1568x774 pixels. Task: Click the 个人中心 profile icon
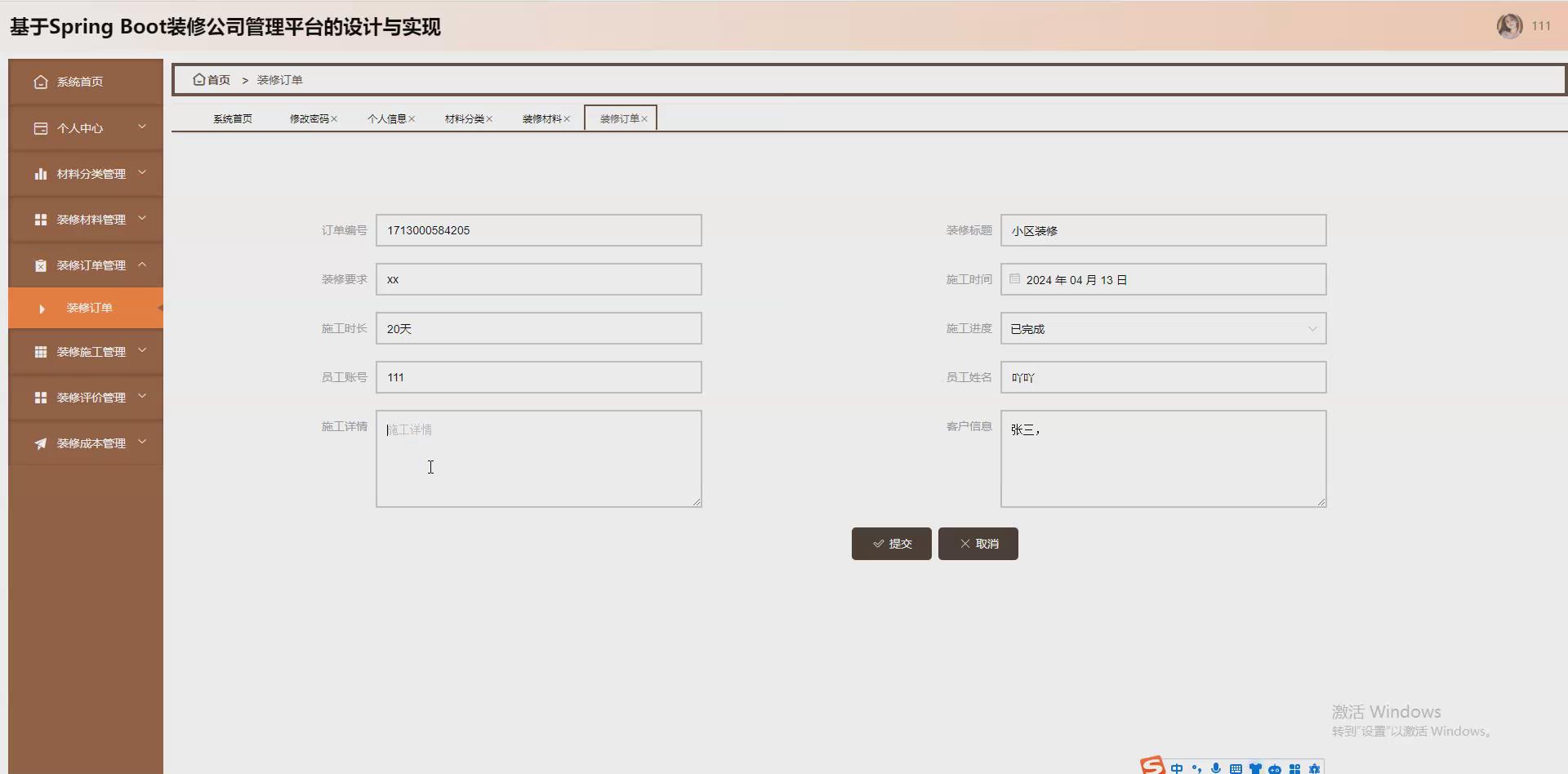click(40, 127)
